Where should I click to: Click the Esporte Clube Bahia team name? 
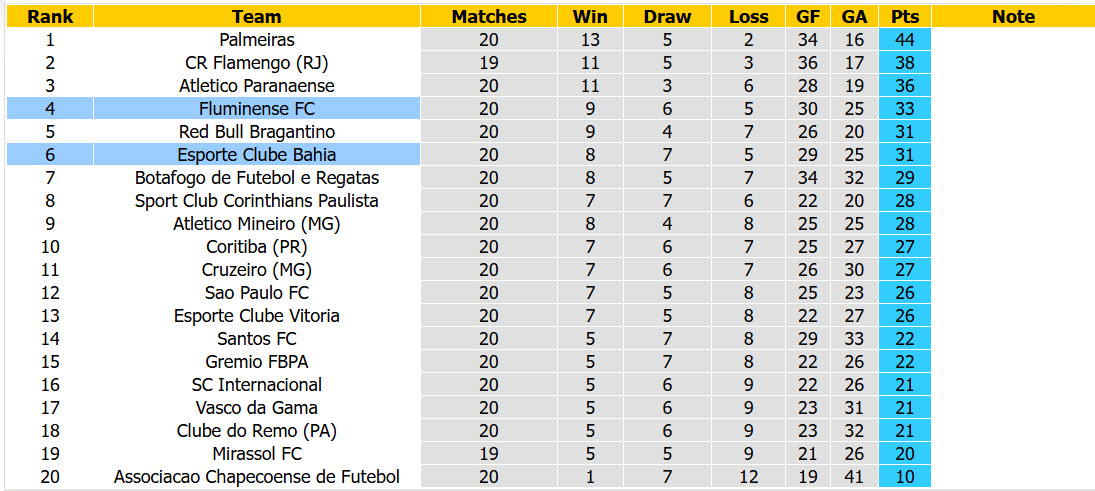click(x=257, y=154)
